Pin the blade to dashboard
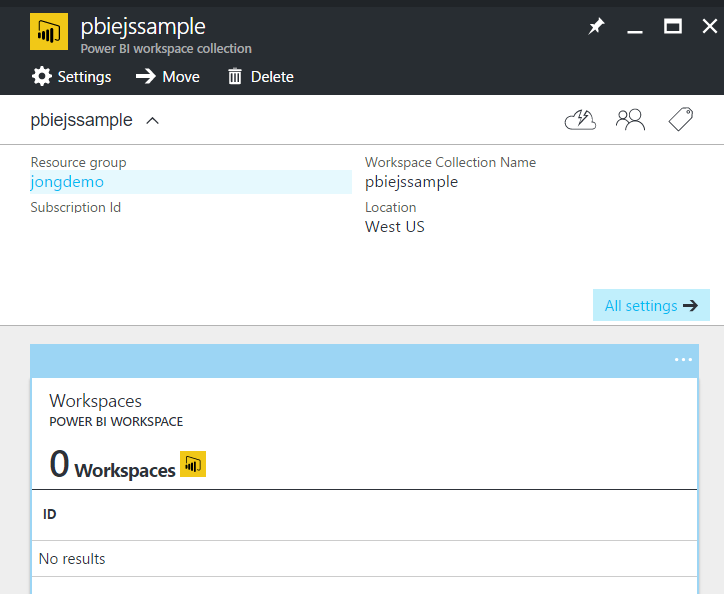 [x=596, y=27]
